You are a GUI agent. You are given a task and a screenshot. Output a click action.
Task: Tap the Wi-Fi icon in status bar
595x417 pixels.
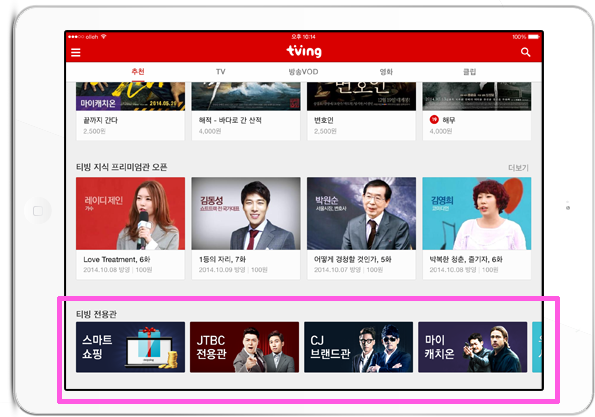tap(104, 36)
